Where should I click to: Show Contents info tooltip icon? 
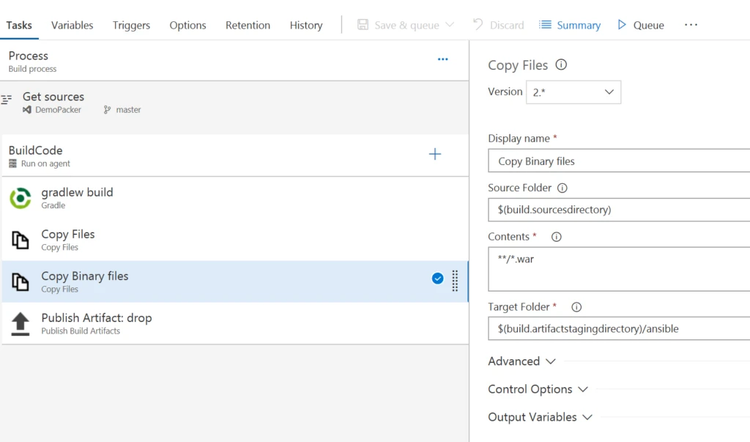[x=556, y=237]
